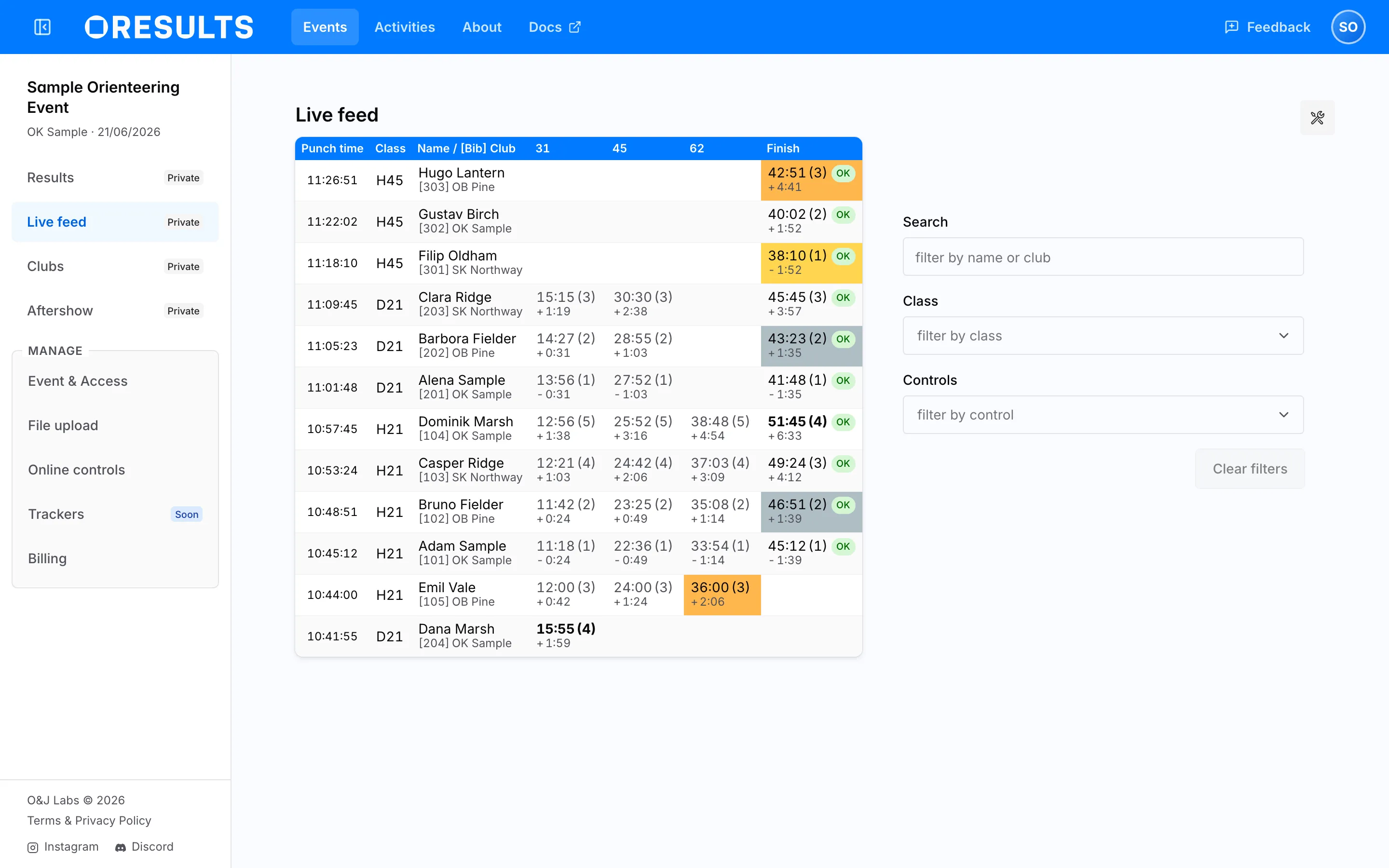Image resolution: width=1389 pixels, height=868 pixels.
Task: Click Dana Marsh's 15:55 (4) split
Action: pos(565,629)
